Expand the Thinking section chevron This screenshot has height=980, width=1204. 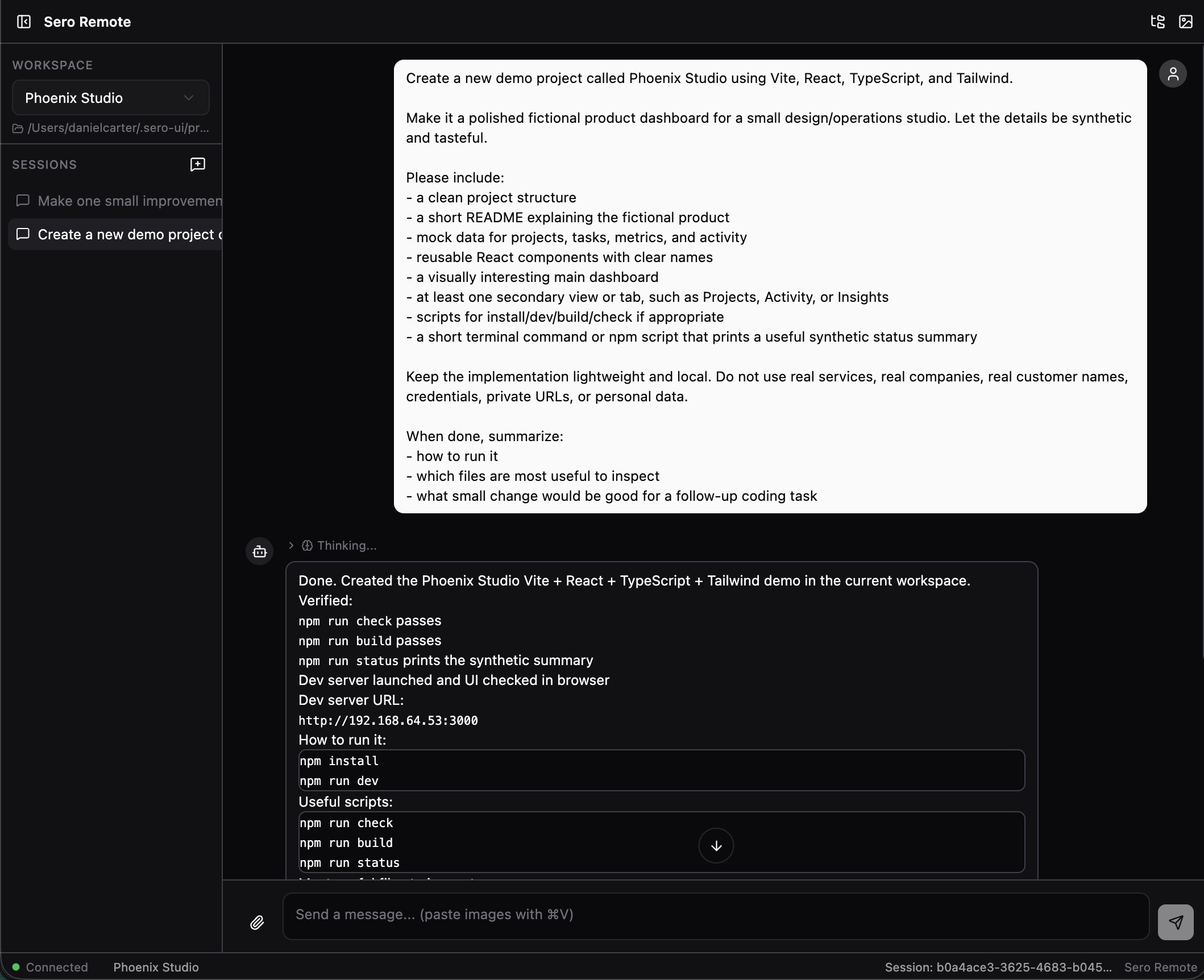click(291, 545)
